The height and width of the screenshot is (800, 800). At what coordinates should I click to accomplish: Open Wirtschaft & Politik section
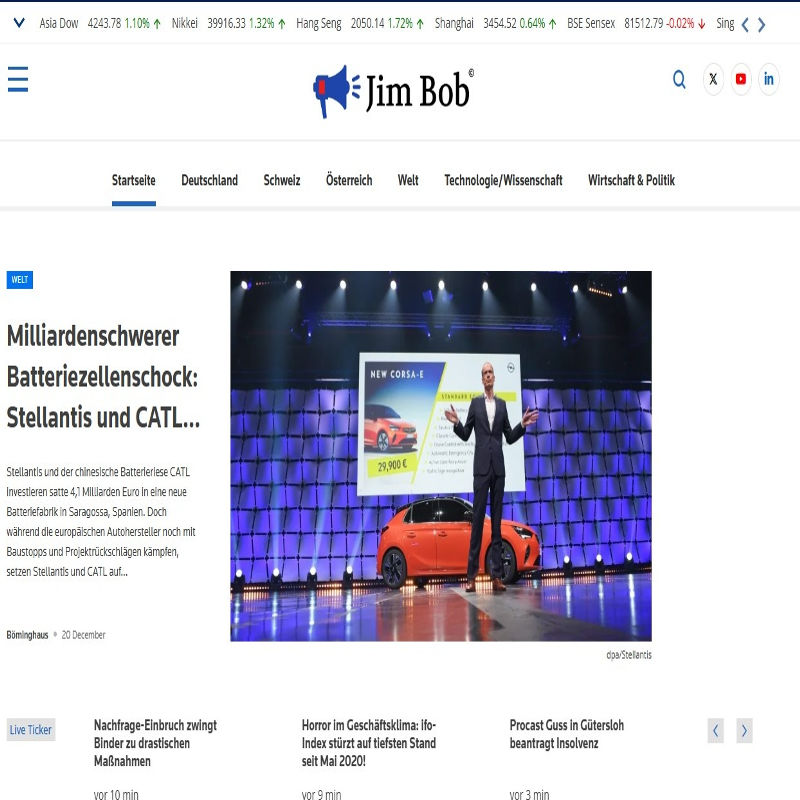(x=631, y=181)
